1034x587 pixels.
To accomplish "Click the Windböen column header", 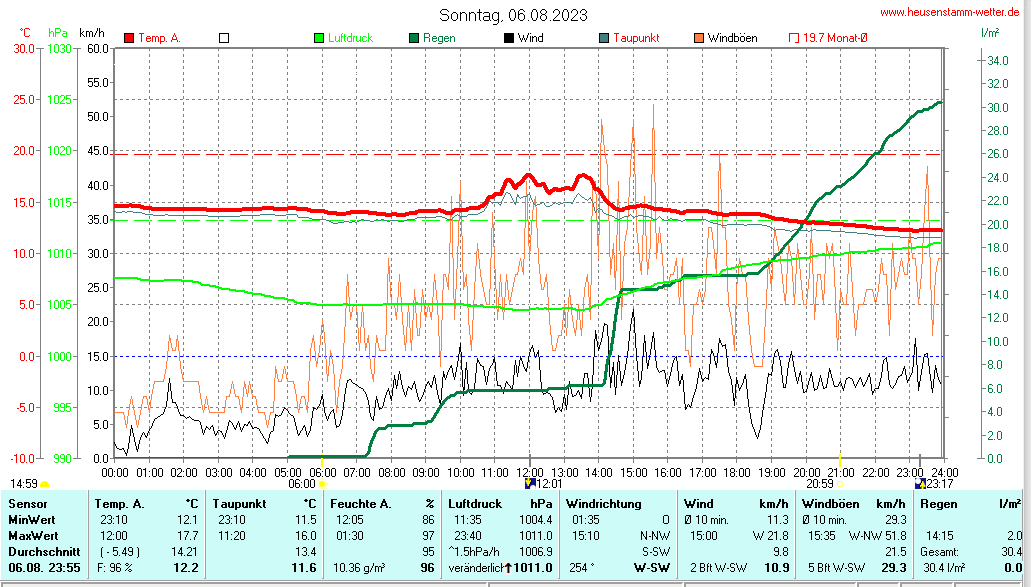I will click(x=829, y=504).
